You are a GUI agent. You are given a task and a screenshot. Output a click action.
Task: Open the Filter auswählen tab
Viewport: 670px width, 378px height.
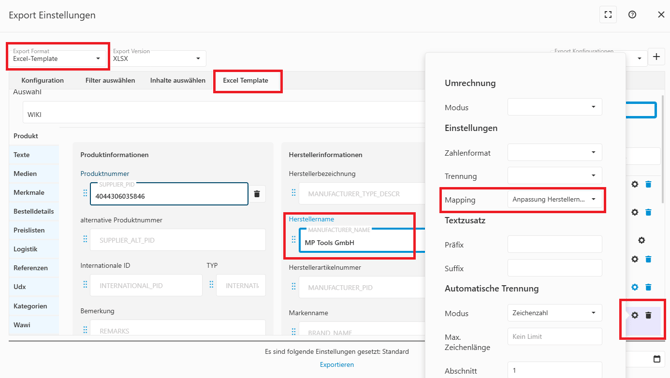pos(110,80)
